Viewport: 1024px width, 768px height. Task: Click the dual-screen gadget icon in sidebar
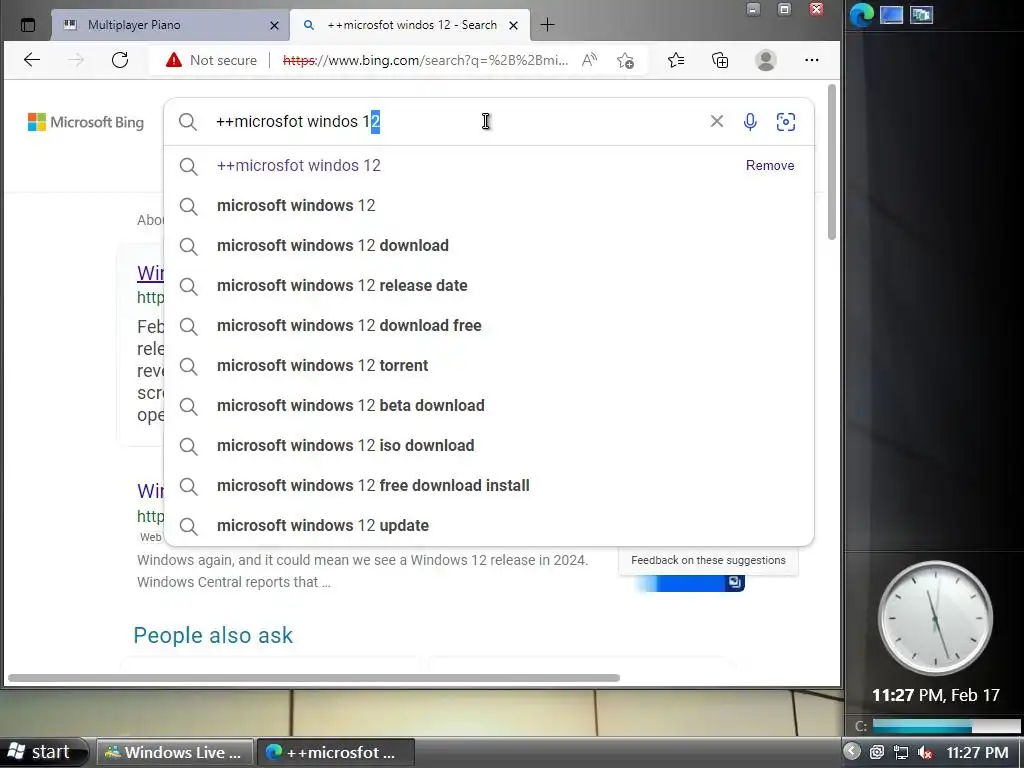click(x=921, y=14)
